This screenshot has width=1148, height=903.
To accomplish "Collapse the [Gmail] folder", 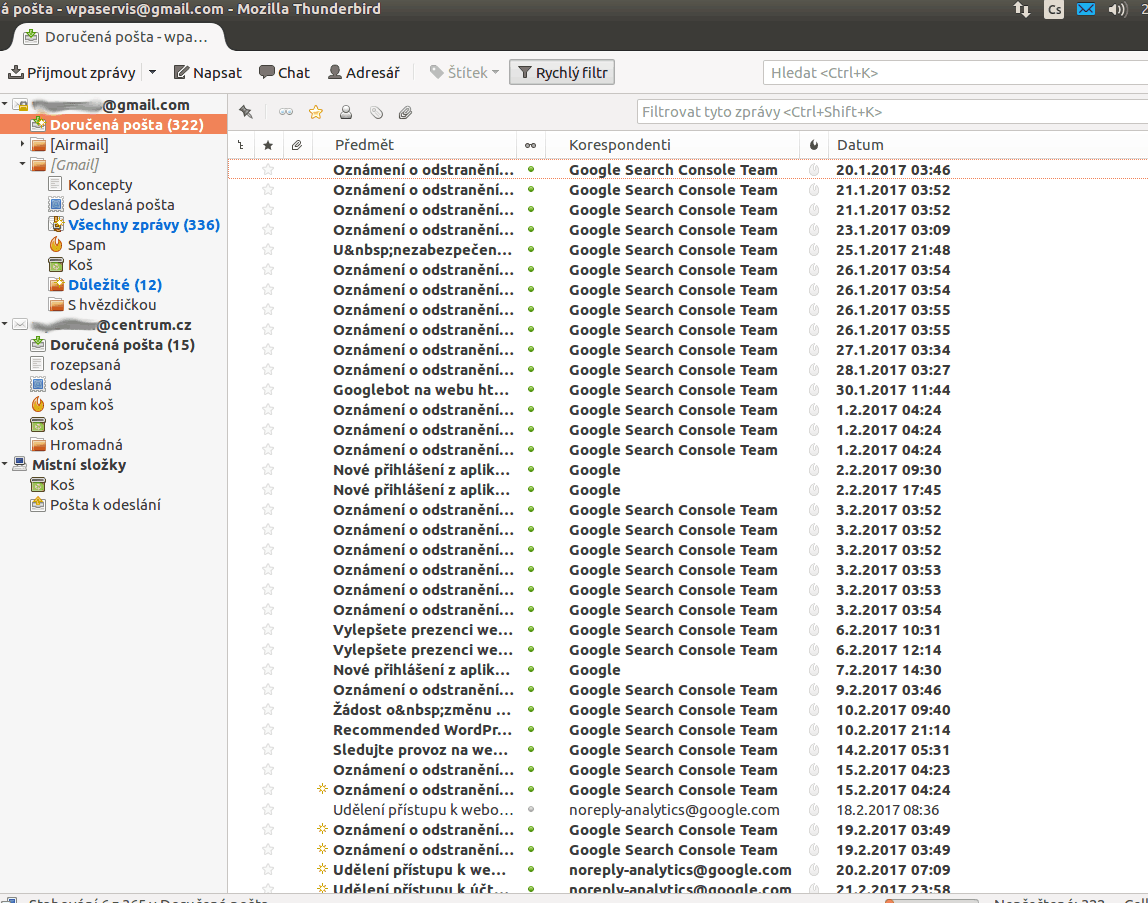I will tap(23, 164).
